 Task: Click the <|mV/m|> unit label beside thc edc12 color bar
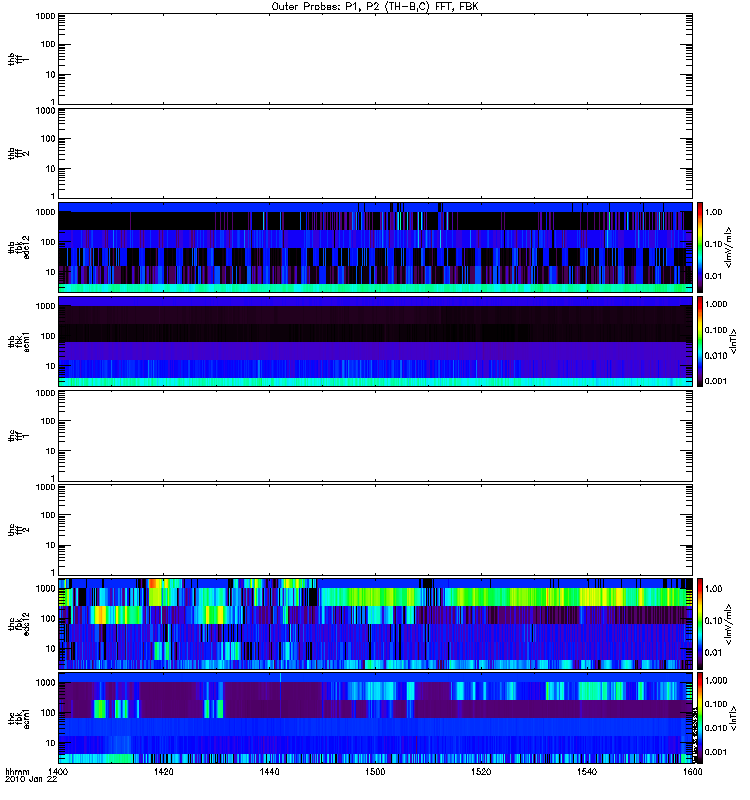click(728, 623)
